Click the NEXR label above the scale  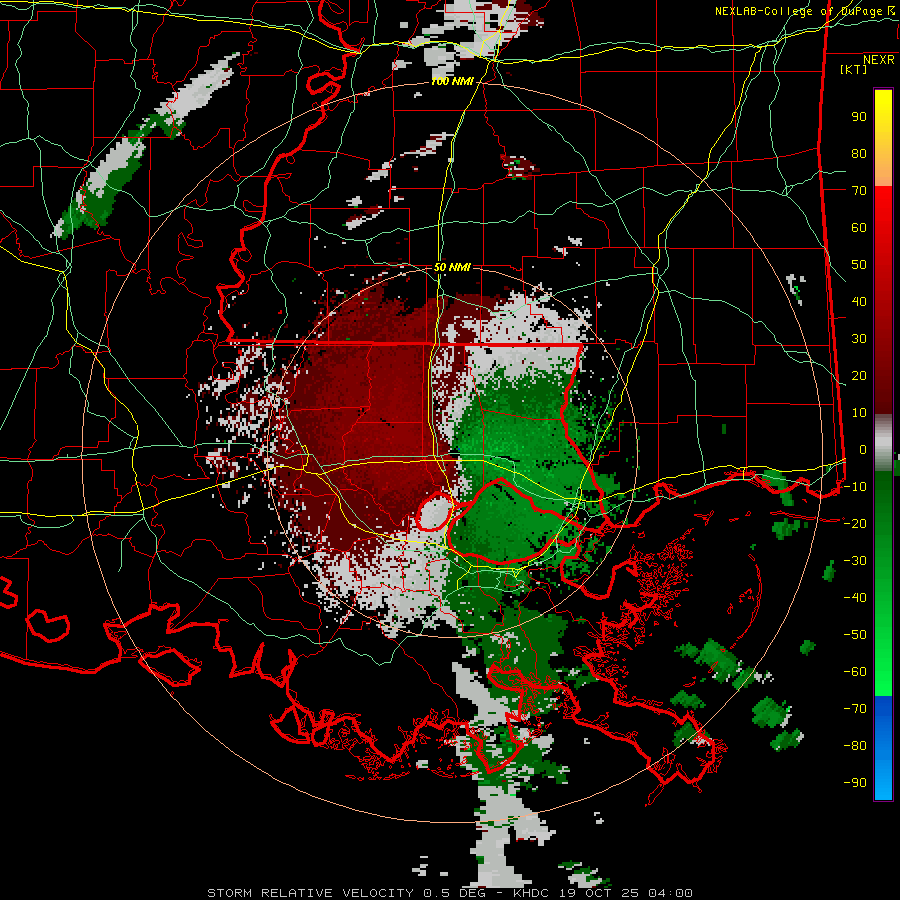click(879, 60)
